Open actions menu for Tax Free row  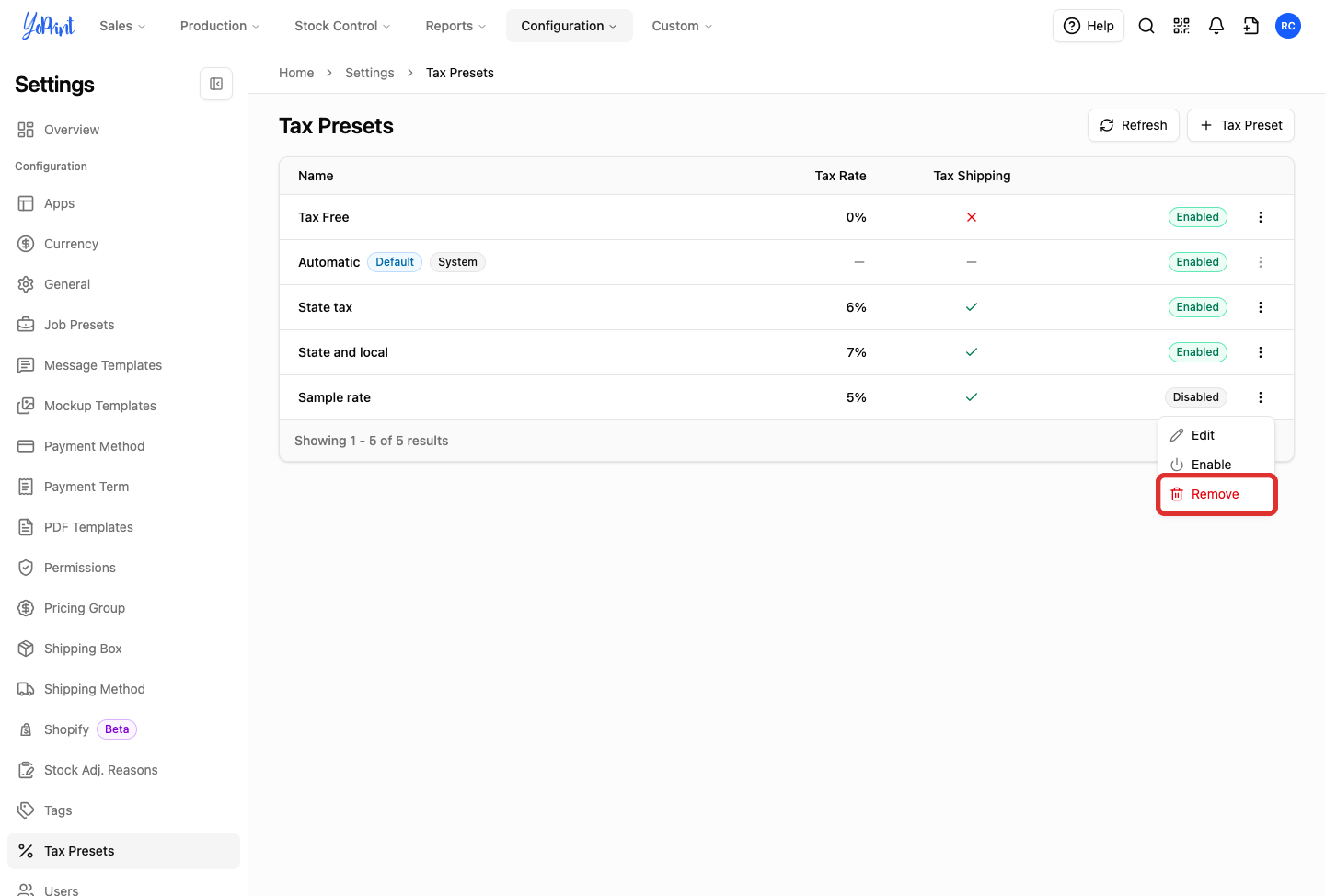pyautogui.click(x=1261, y=217)
